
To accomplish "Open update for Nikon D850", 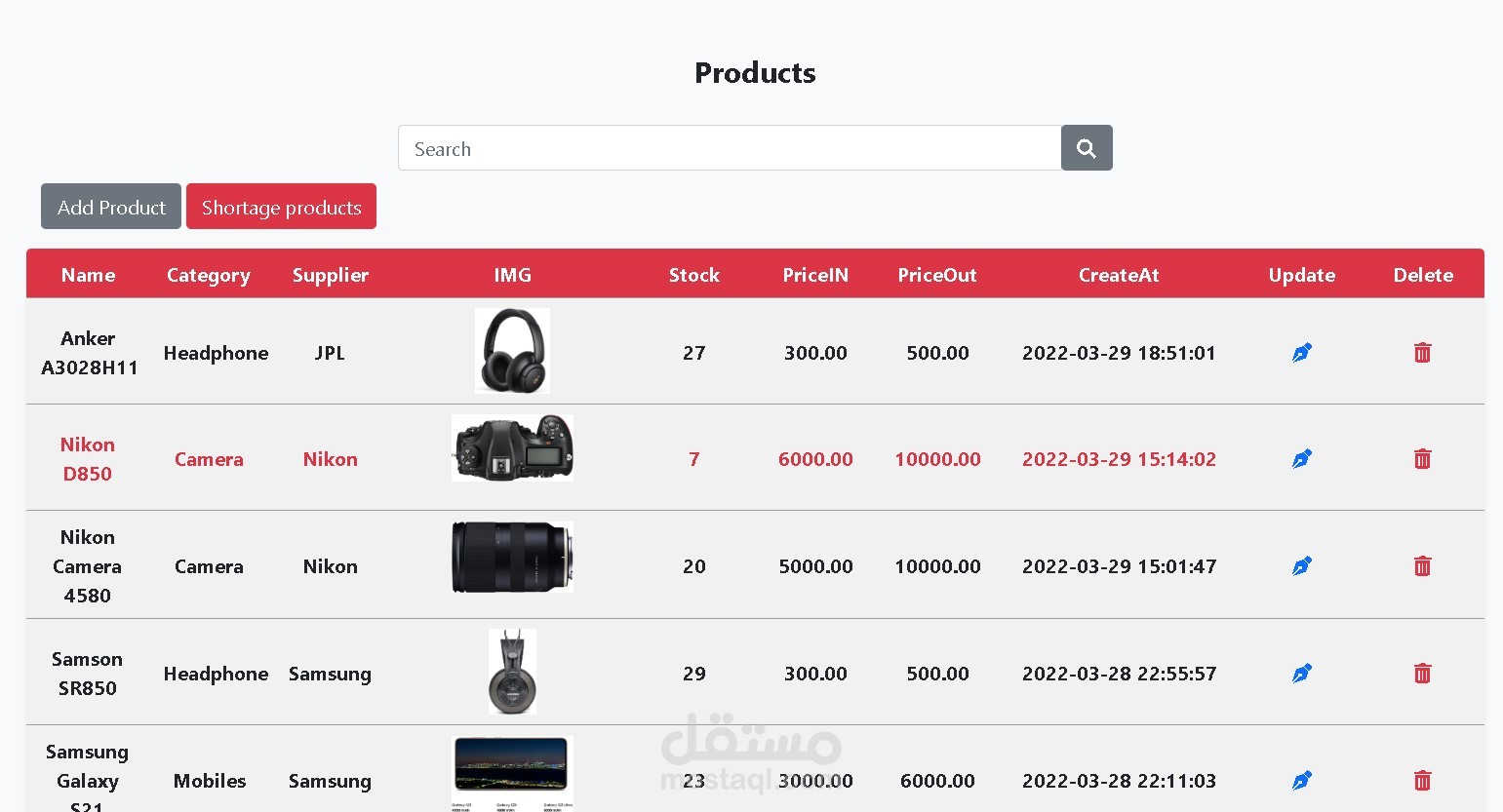I will click(x=1302, y=458).
